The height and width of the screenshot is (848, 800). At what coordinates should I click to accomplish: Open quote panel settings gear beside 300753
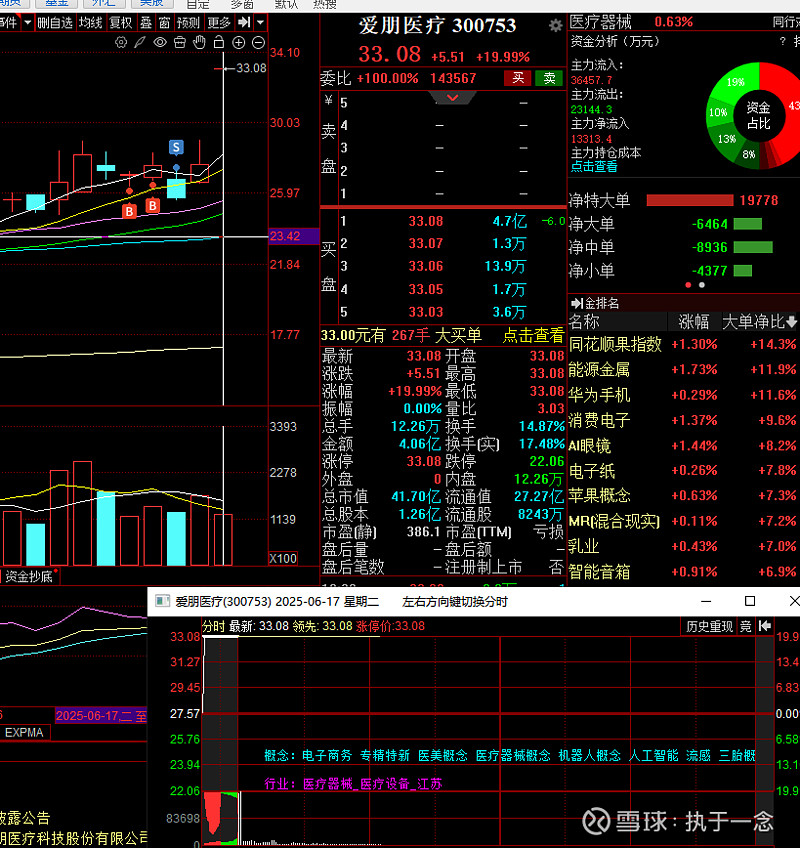(x=555, y=25)
